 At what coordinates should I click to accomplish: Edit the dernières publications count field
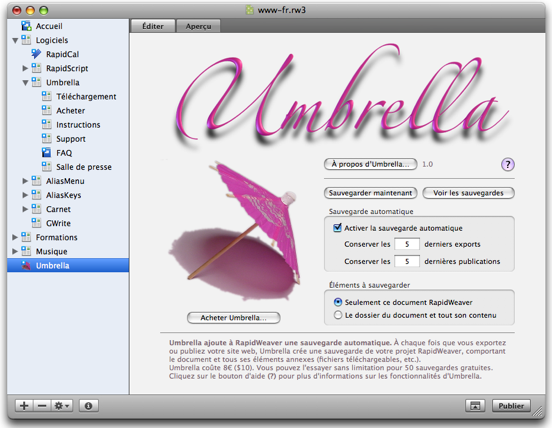click(407, 261)
